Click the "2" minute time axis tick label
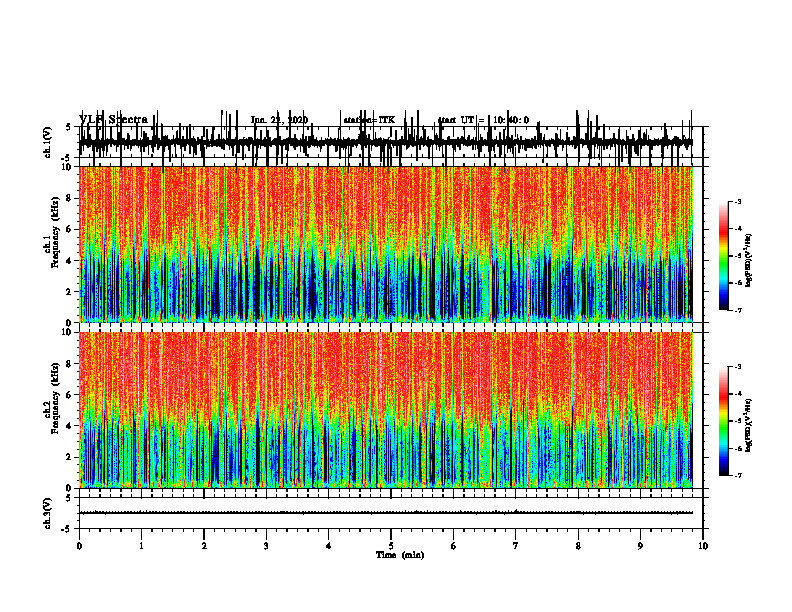Screen dimensions: 792x612 (204, 546)
